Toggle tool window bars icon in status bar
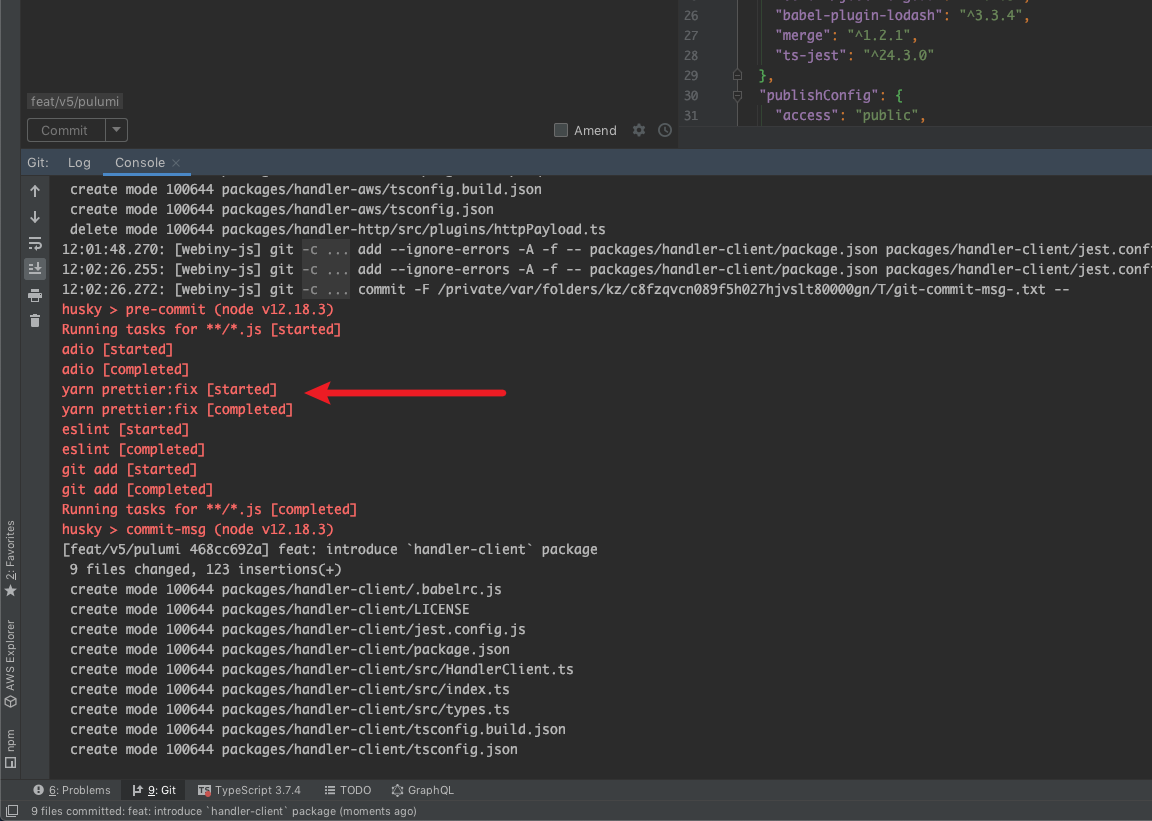This screenshot has height=821, width=1152. (12, 811)
